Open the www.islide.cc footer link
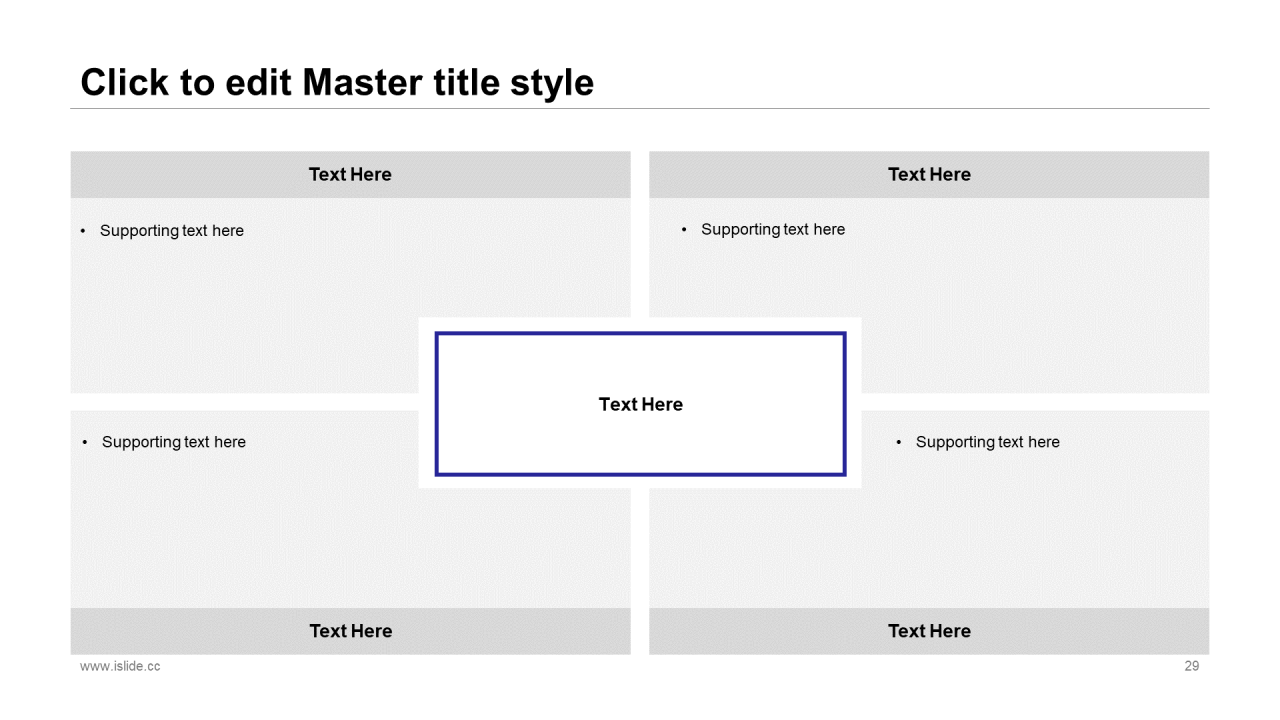Image resolution: width=1280 pixels, height=720 pixels. [120, 666]
